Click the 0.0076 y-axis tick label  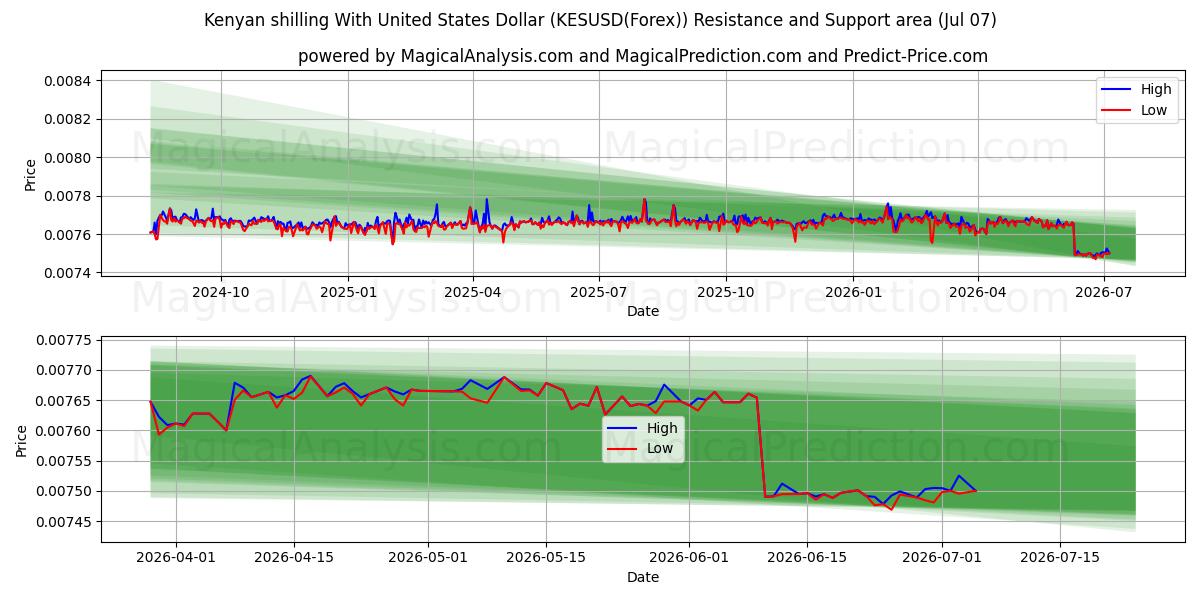pos(69,235)
